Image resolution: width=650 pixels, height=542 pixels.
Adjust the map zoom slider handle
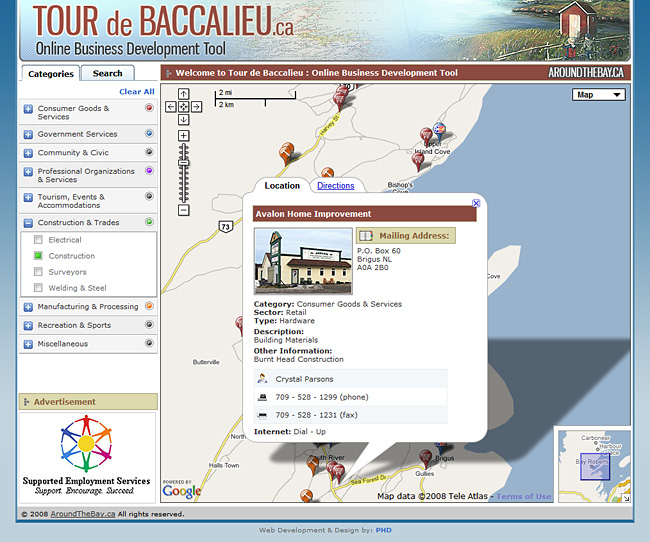coord(184,163)
